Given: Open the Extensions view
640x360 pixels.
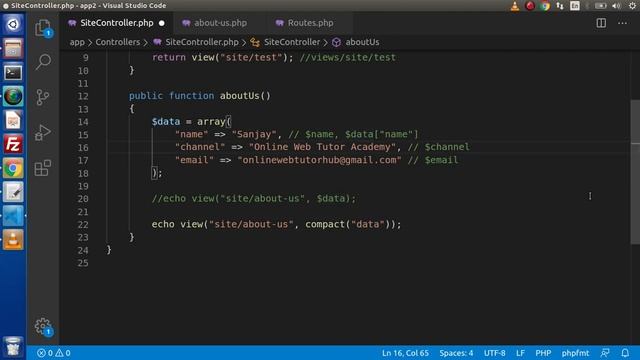Looking at the screenshot, I should (x=43, y=168).
